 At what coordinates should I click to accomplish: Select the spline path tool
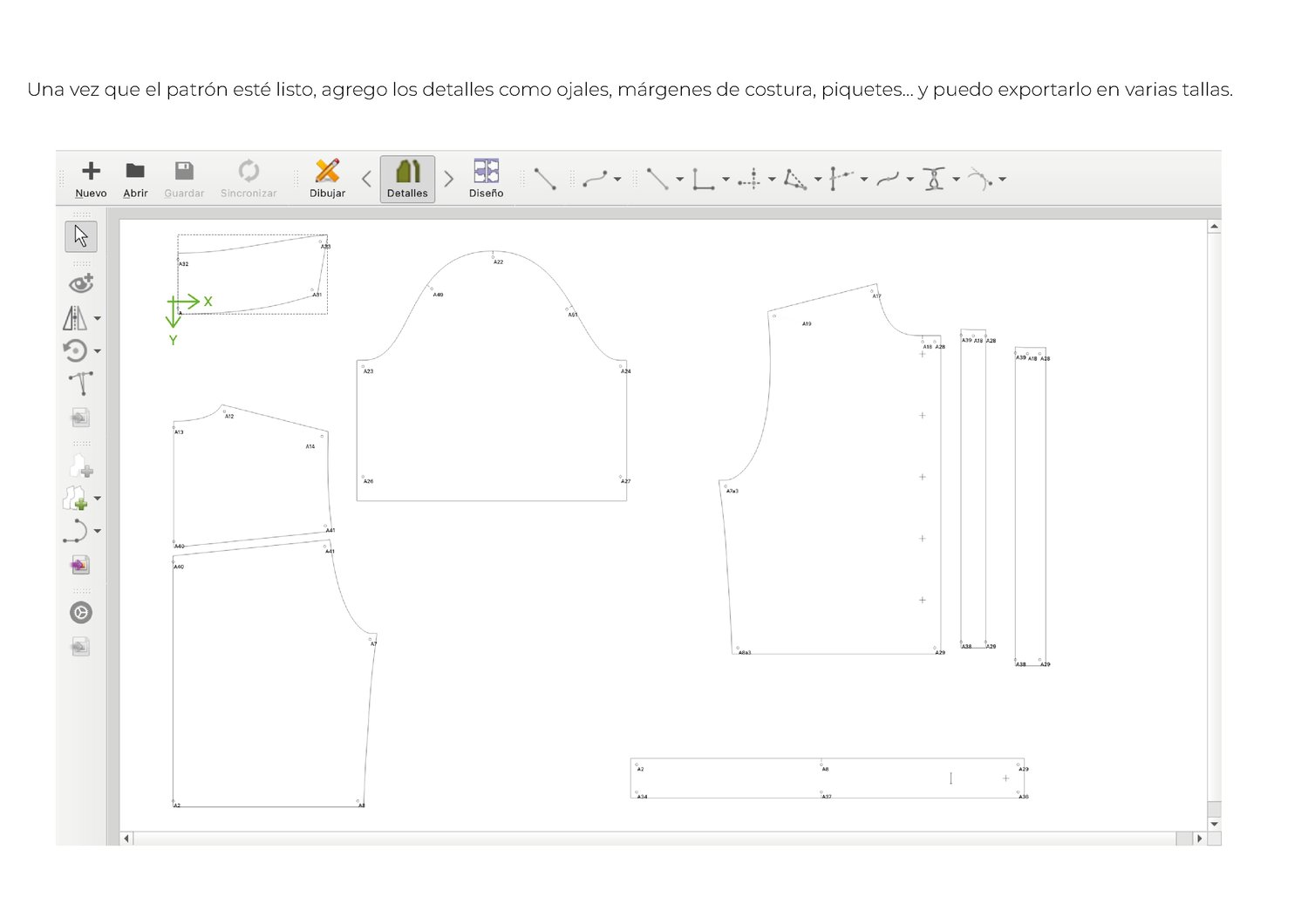pos(888,179)
